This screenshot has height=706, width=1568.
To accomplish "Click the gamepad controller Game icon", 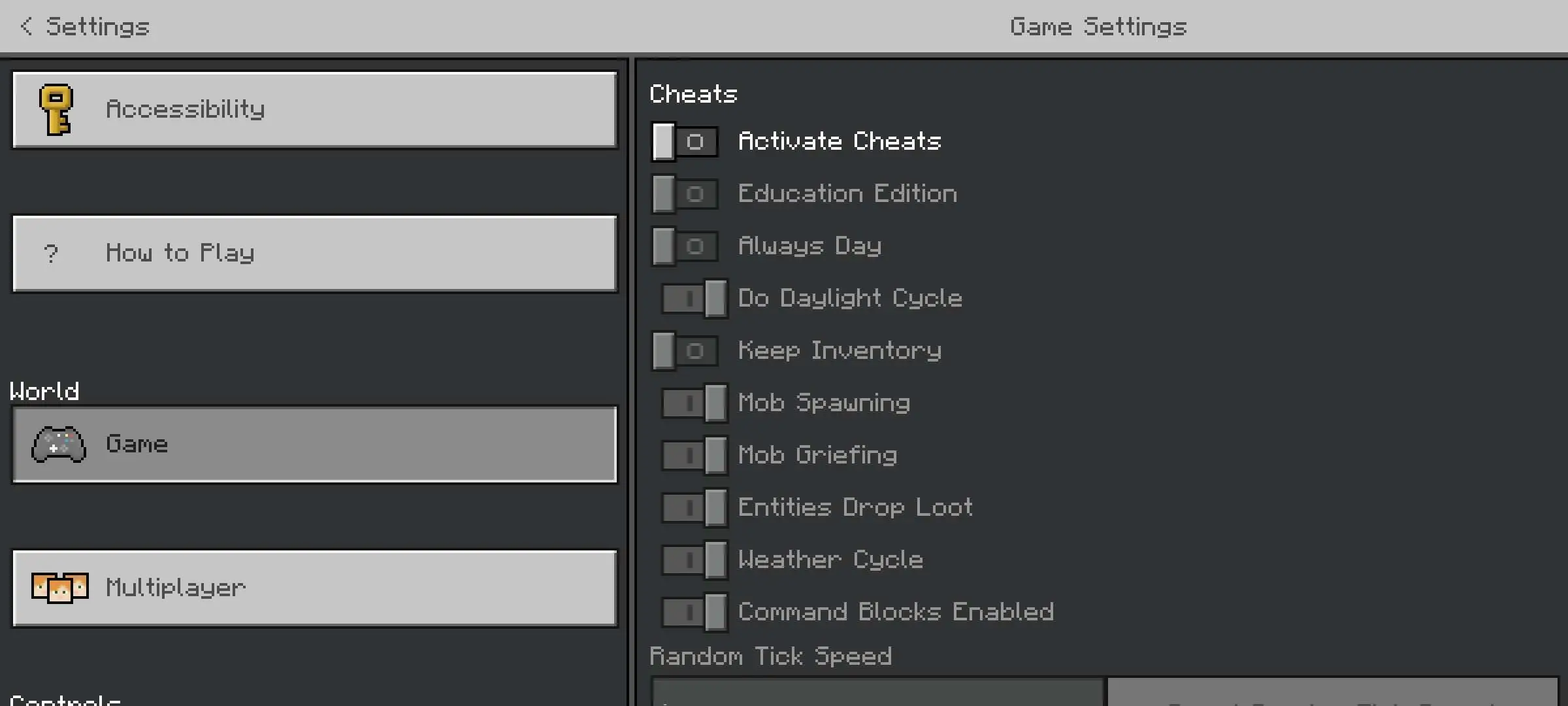I will pyautogui.click(x=59, y=445).
